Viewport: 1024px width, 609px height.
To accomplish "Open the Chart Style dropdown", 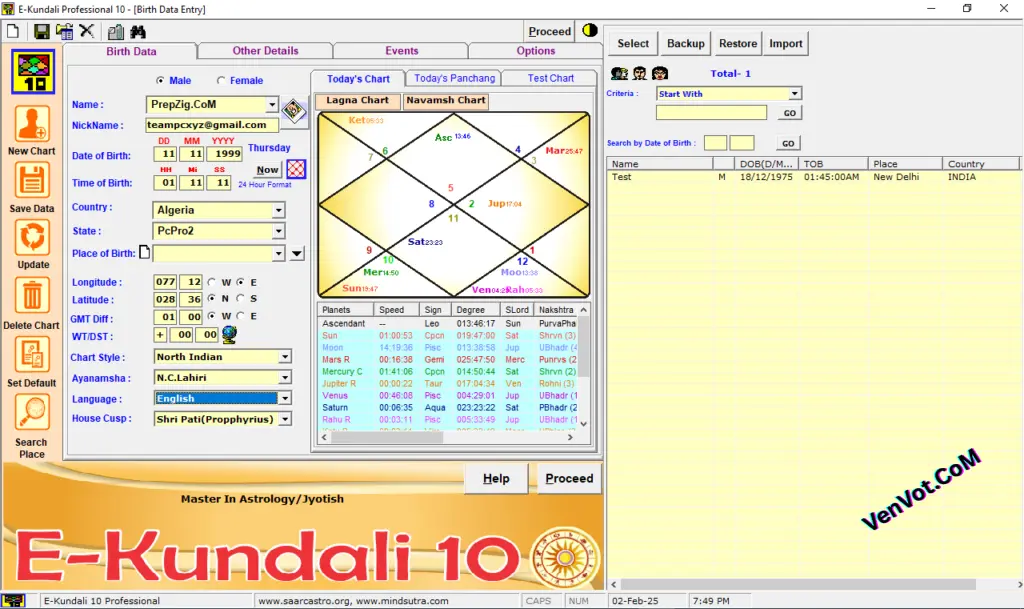I will 285,357.
